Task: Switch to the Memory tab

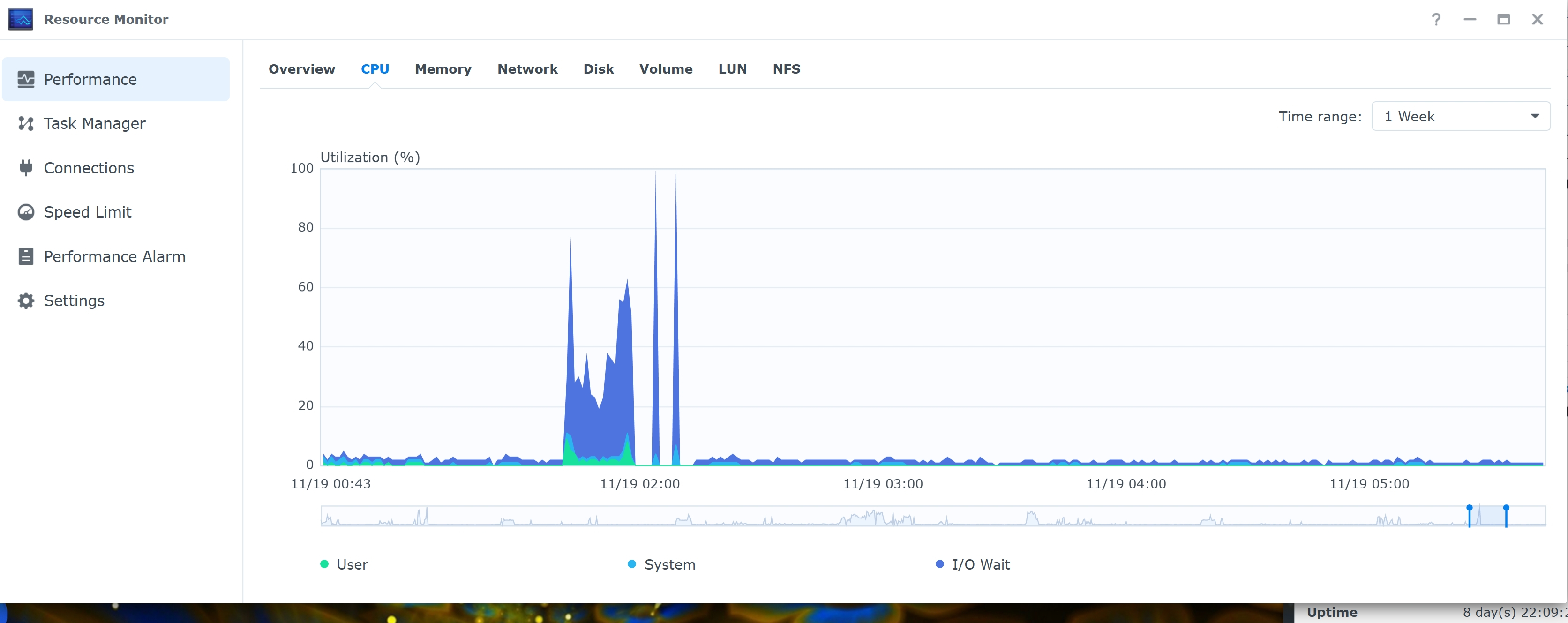Action: click(443, 69)
